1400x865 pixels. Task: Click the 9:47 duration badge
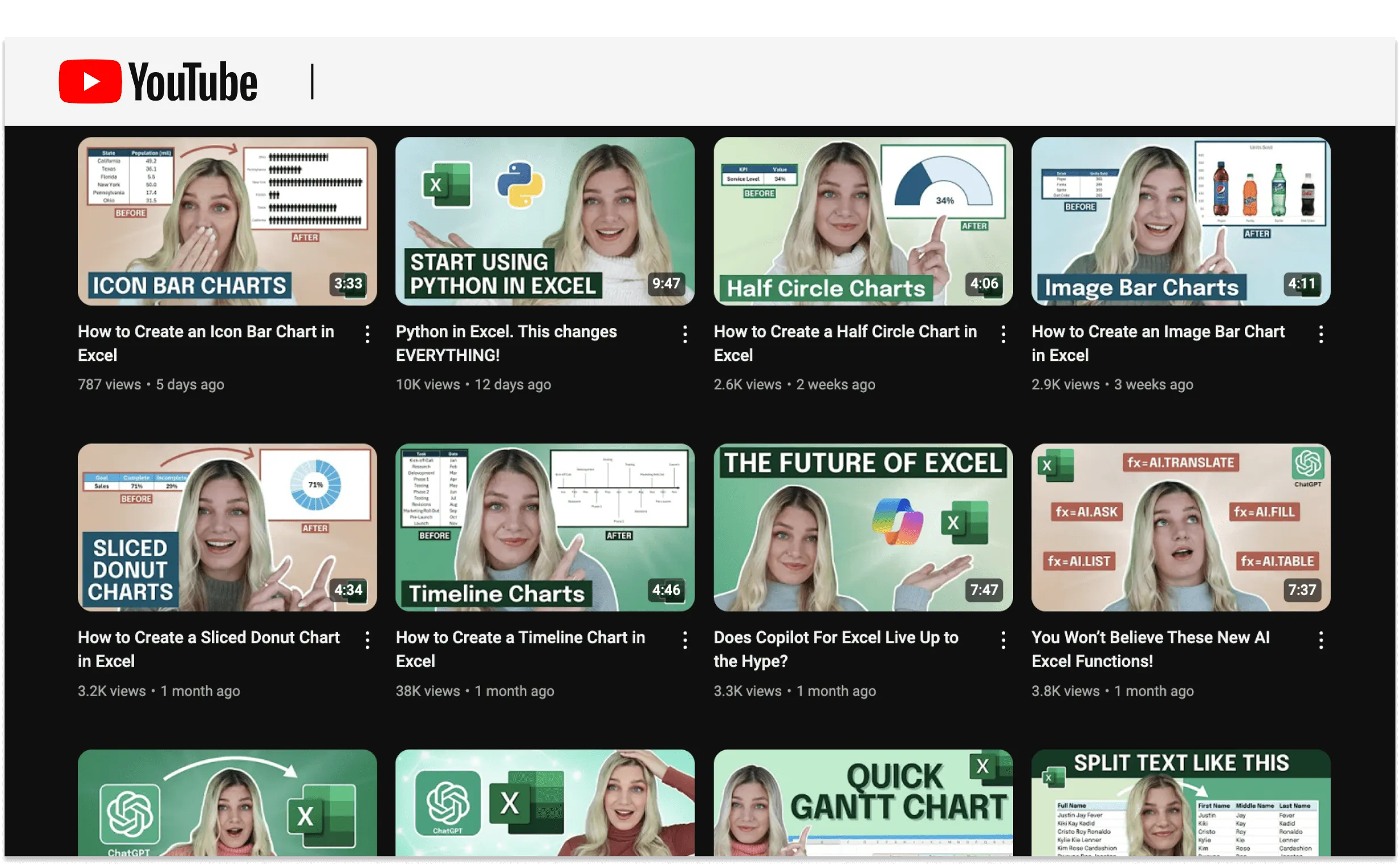click(x=666, y=284)
